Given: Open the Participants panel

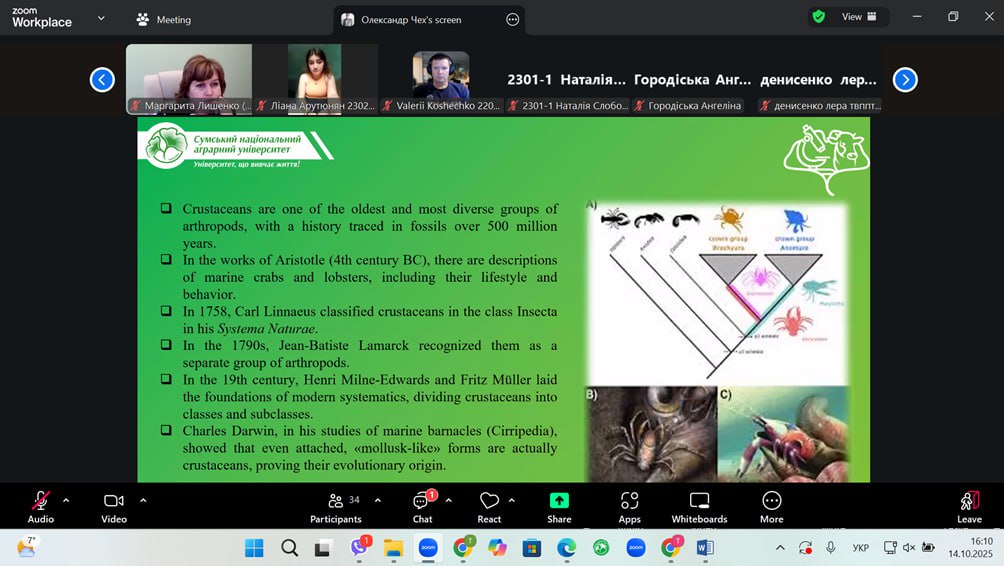Looking at the screenshot, I should [x=336, y=505].
